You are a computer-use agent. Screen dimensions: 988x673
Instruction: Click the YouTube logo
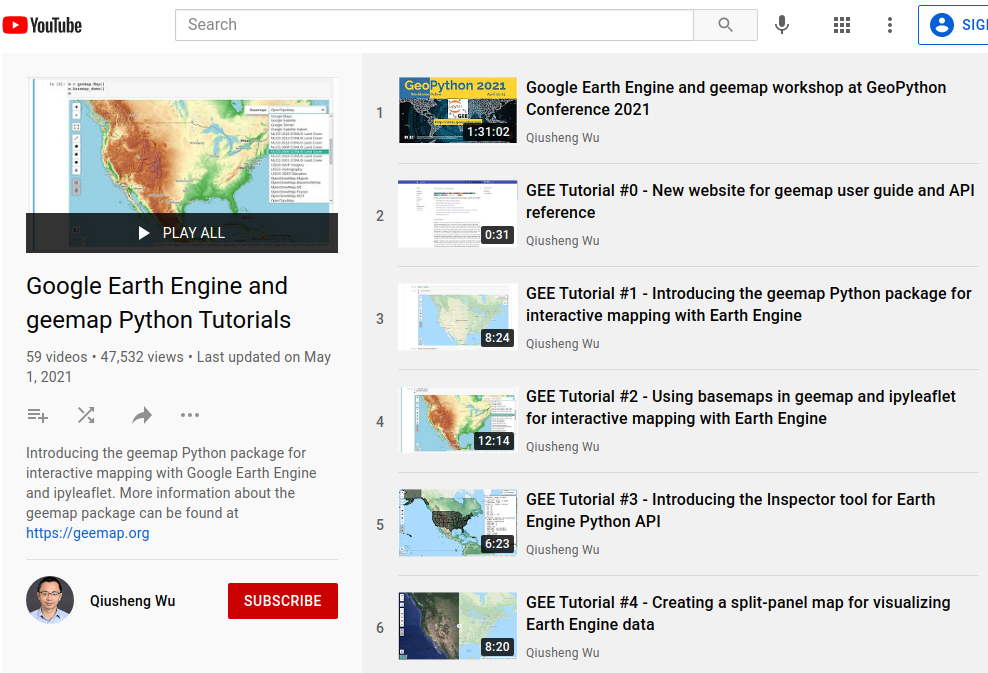click(41, 24)
